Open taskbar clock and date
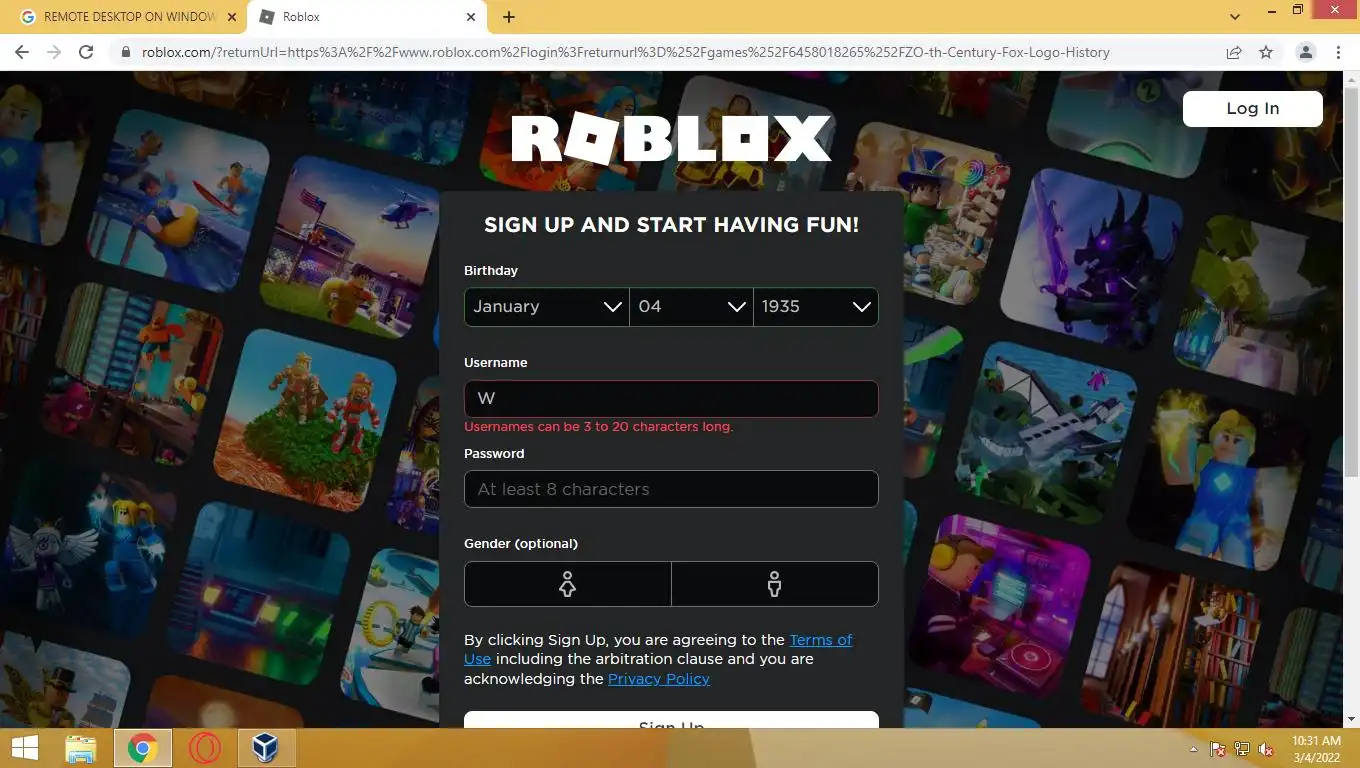1360x768 pixels. click(x=1316, y=749)
